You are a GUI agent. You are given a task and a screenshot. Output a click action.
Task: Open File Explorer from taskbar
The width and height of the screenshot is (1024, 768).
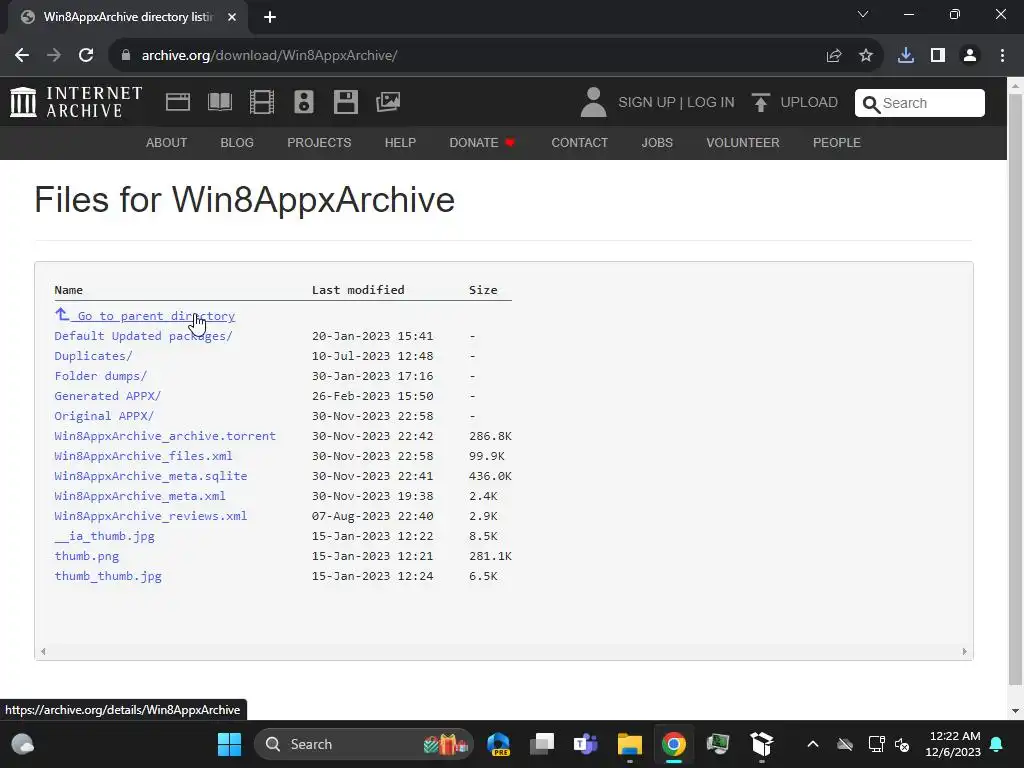coord(630,744)
